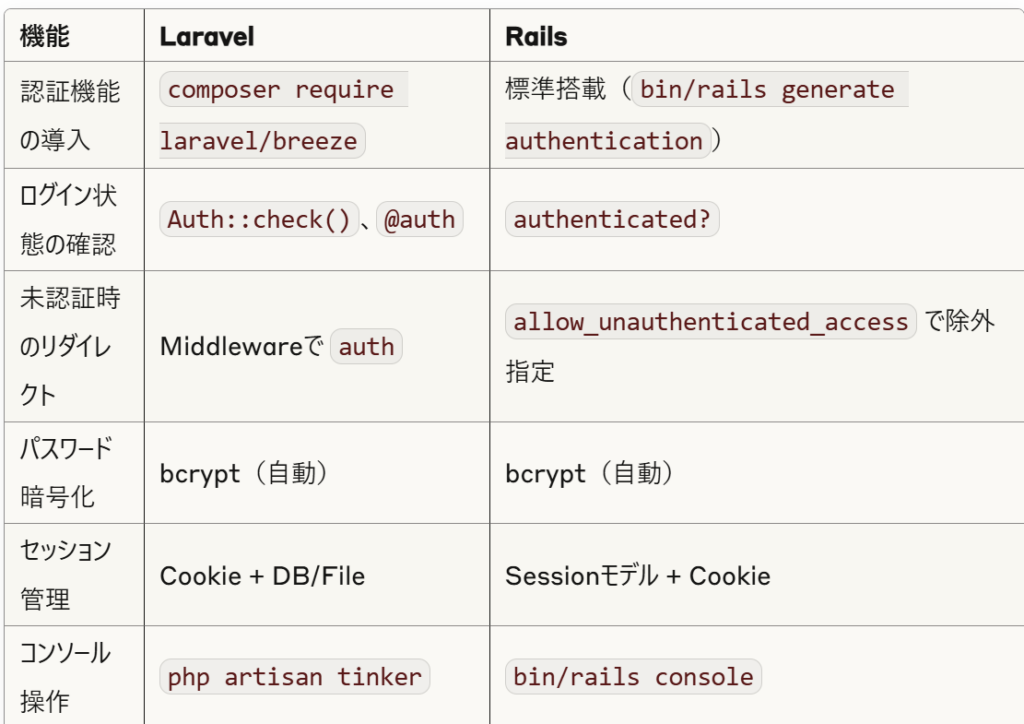Click the "Rails" column header
The width and height of the screenshot is (1024, 724).
tap(536, 37)
